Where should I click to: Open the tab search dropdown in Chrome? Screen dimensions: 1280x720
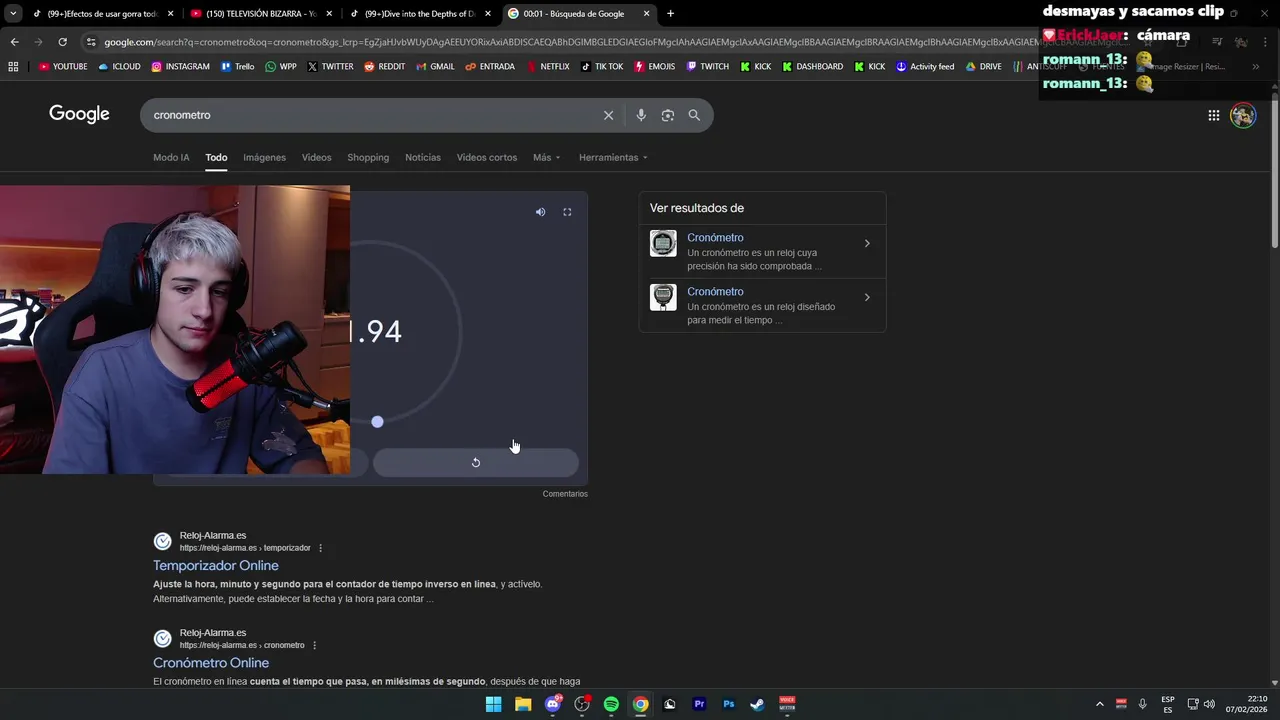point(13,14)
